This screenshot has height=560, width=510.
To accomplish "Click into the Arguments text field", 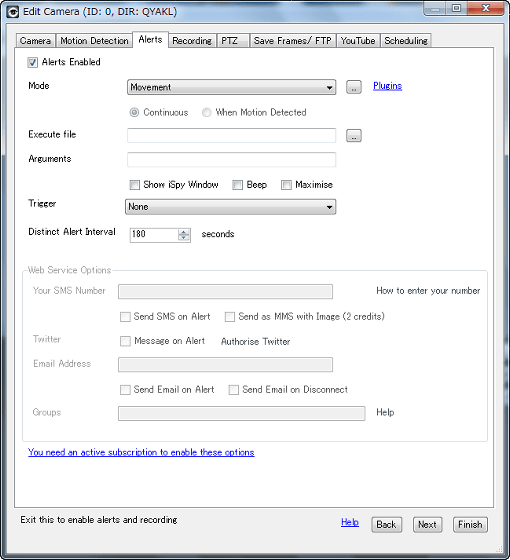I will pos(231,160).
